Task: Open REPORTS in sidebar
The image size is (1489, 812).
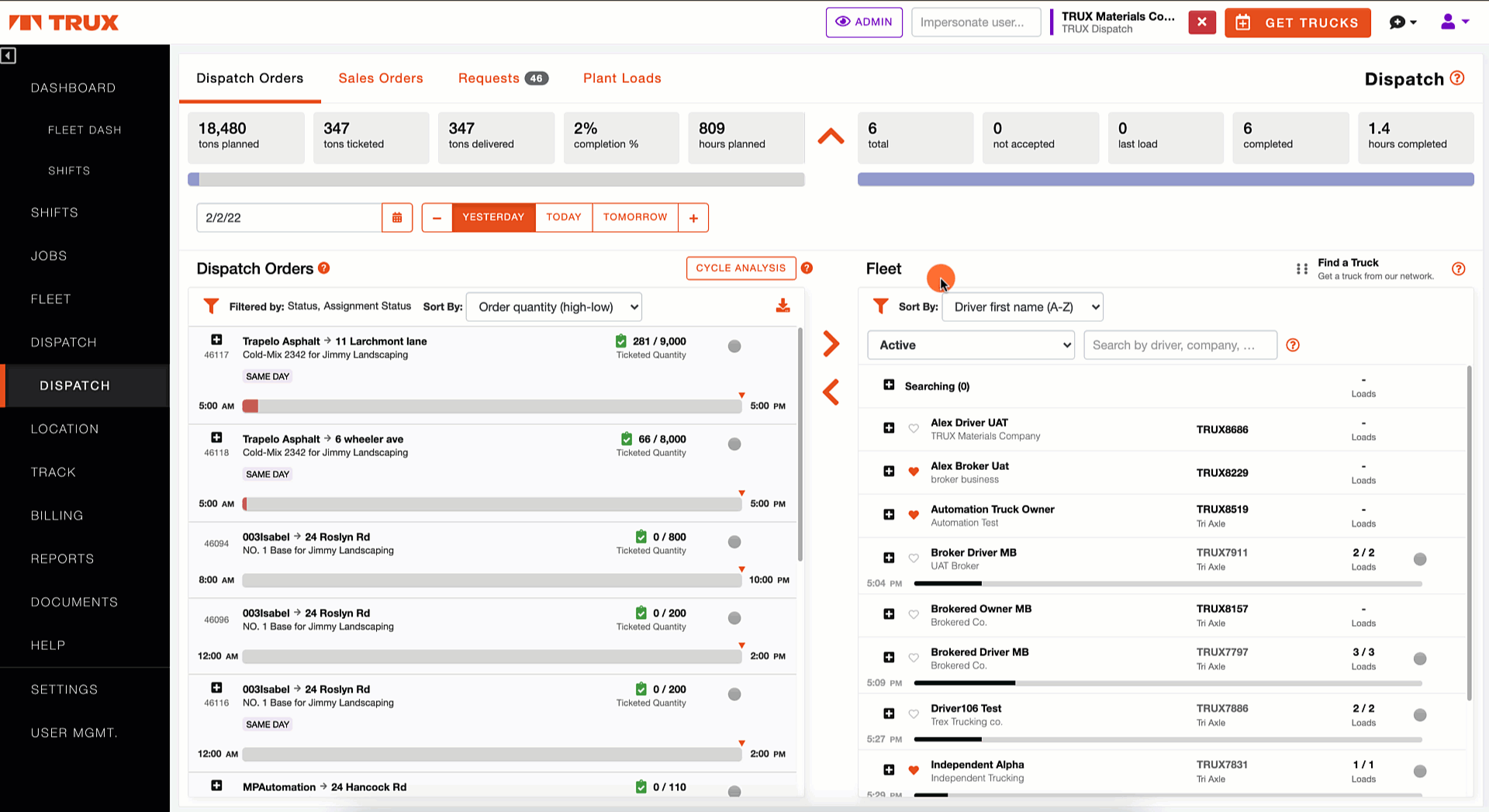Action: tap(62, 558)
